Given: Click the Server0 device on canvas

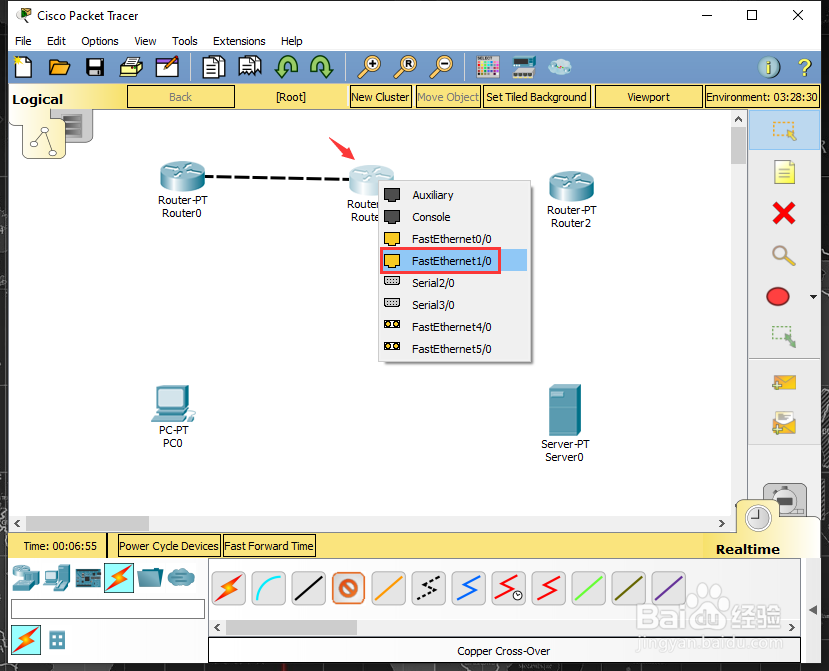Looking at the screenshot, I should tap(565, 410).
